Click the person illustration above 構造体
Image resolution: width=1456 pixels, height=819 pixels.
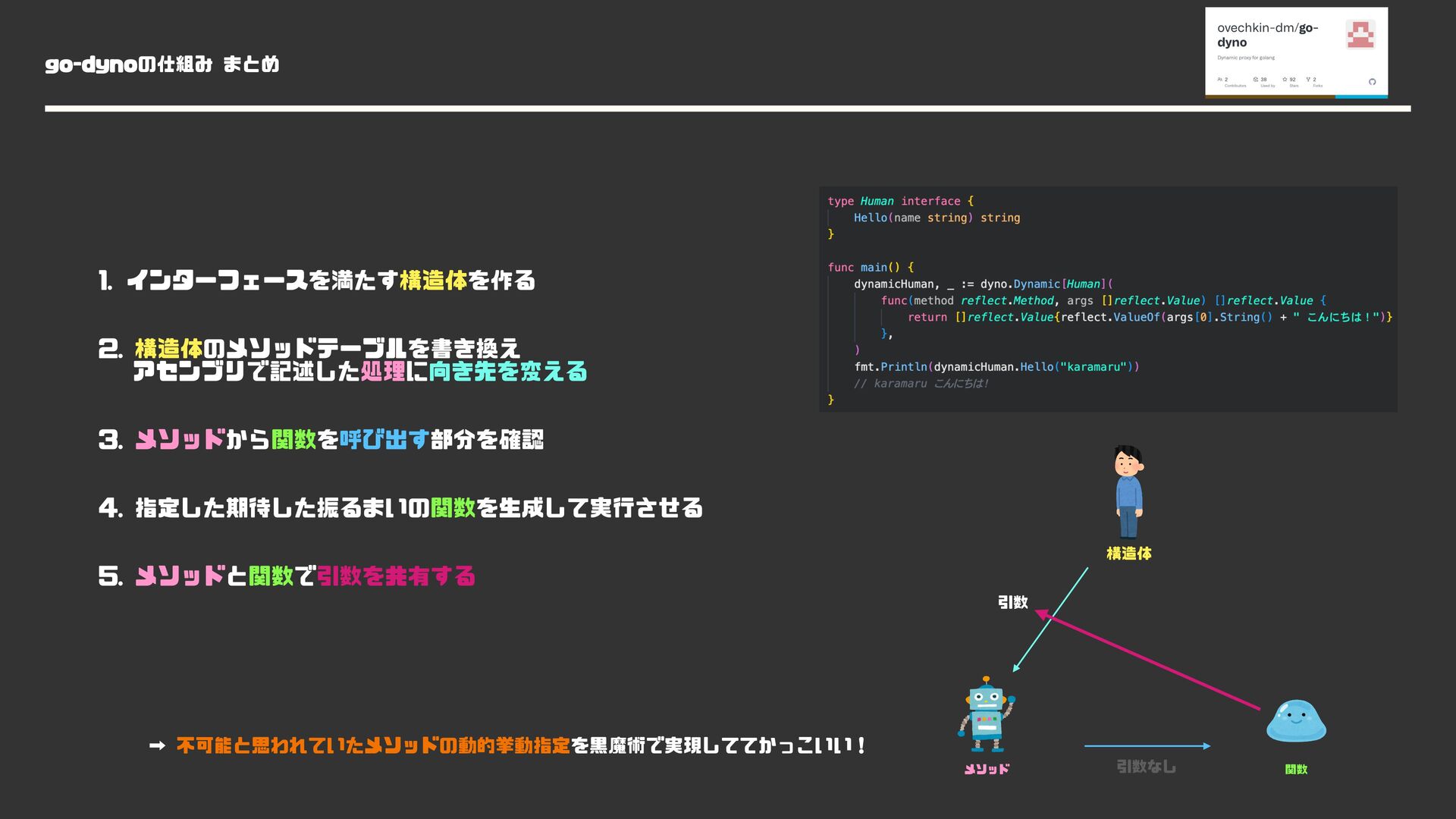pos(1128,491)
